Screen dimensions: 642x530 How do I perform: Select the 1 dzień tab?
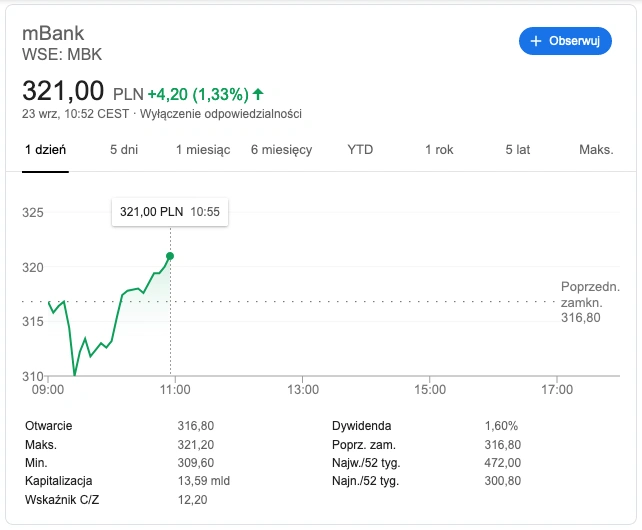pyautogui.click(x=45, y=150)
